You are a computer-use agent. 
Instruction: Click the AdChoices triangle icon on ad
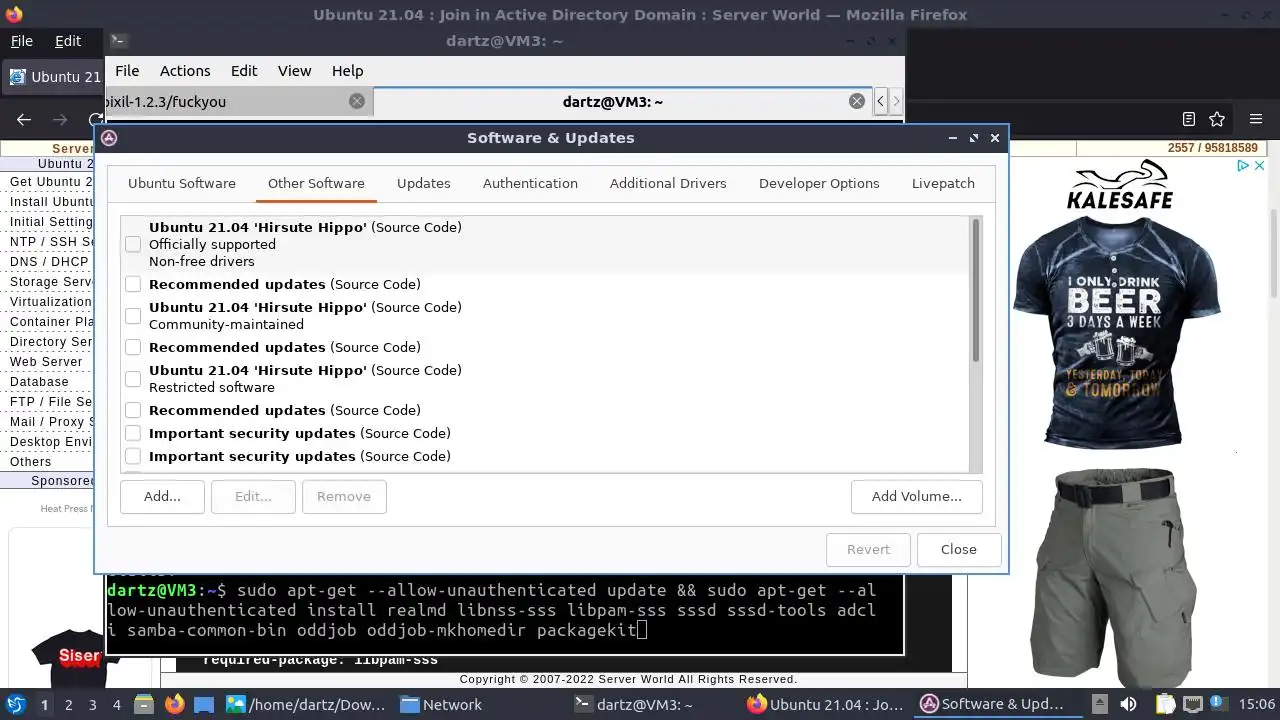click(x=1243, y=166)
